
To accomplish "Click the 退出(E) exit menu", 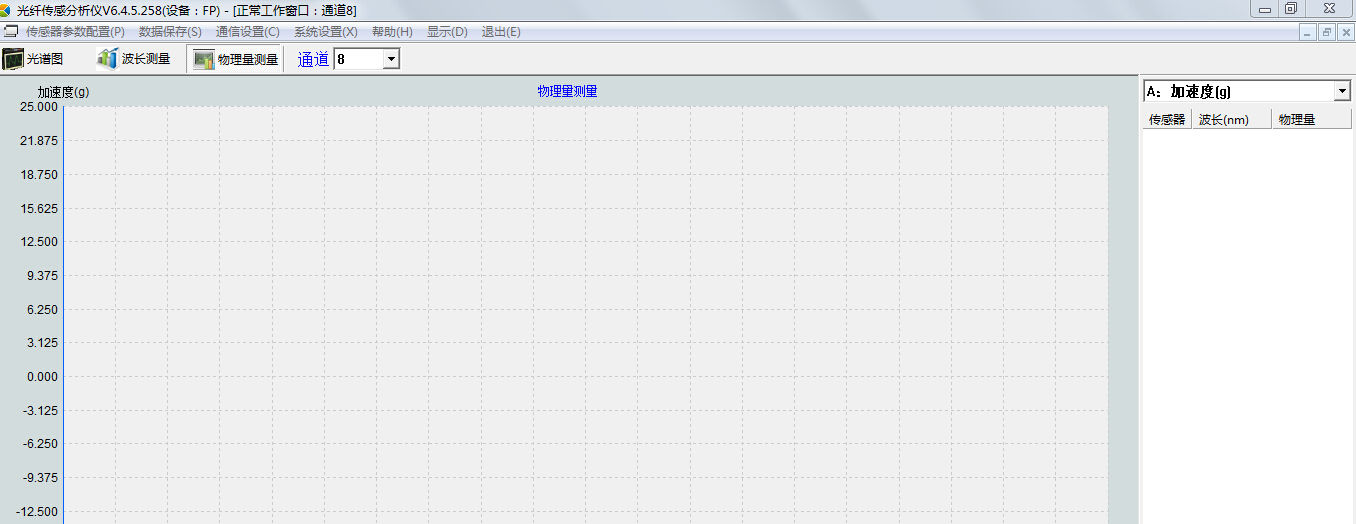I will [x=501, y=32].
